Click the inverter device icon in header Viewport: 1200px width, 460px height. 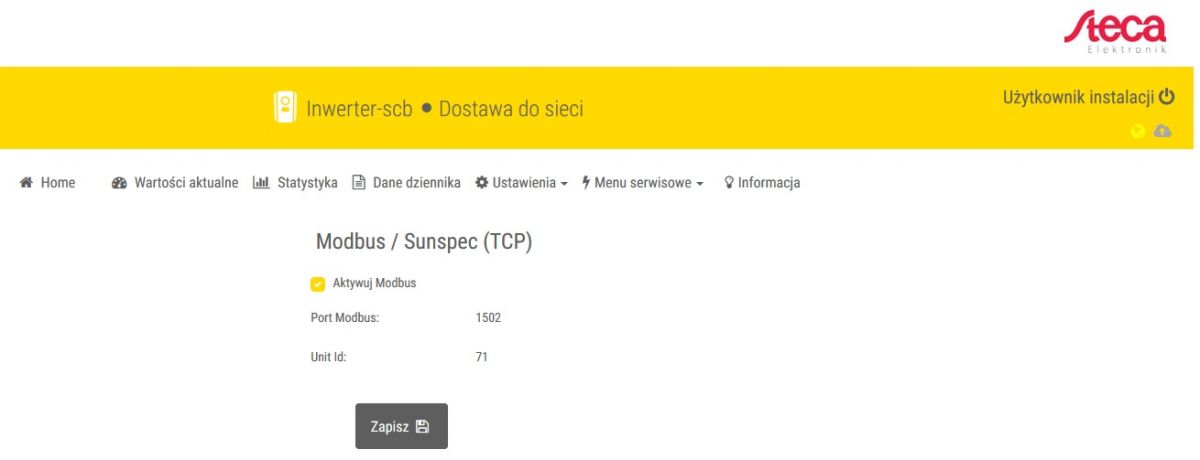tap(285, 108)
